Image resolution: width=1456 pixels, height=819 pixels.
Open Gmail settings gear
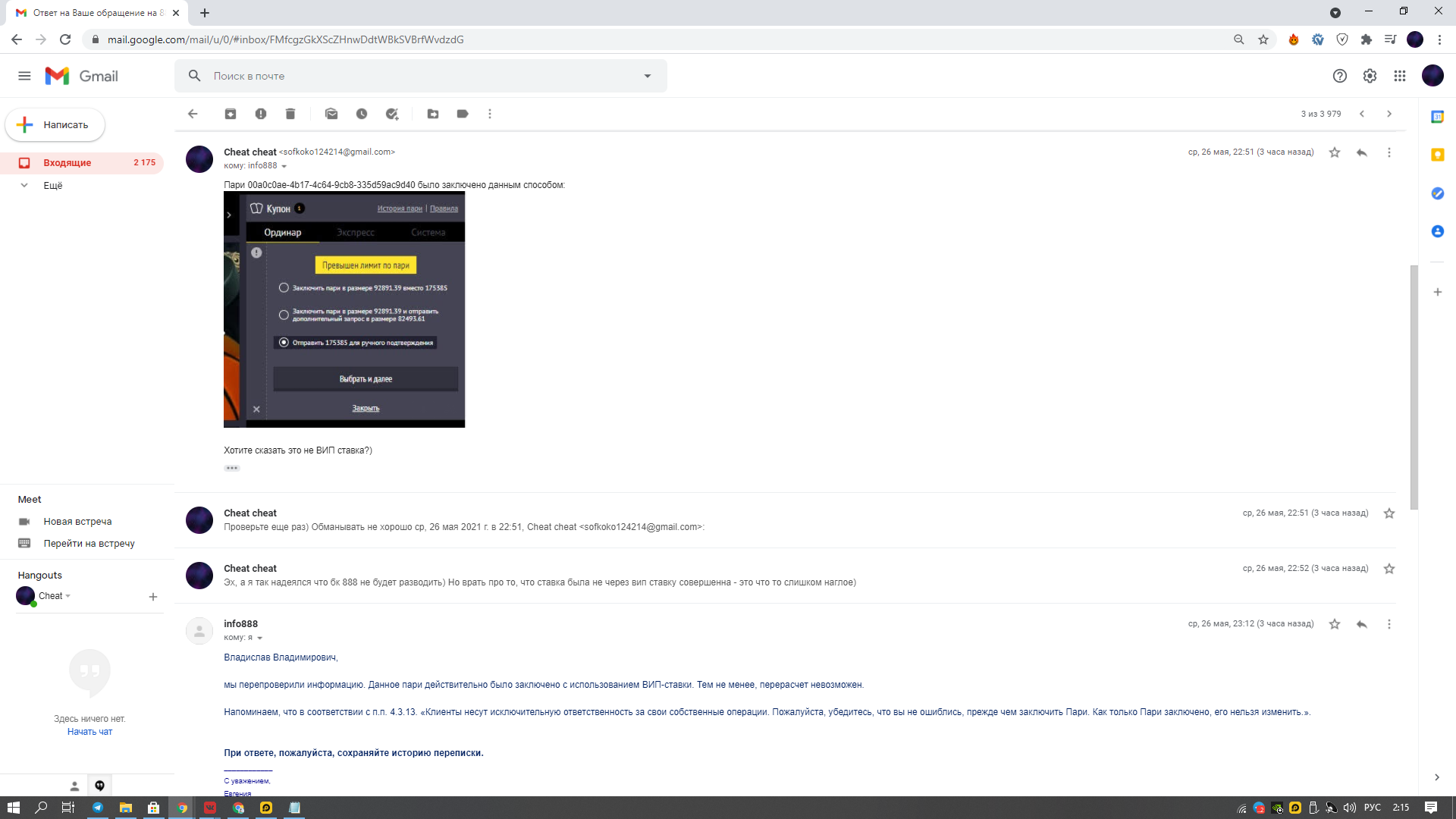coord(1370,76)
